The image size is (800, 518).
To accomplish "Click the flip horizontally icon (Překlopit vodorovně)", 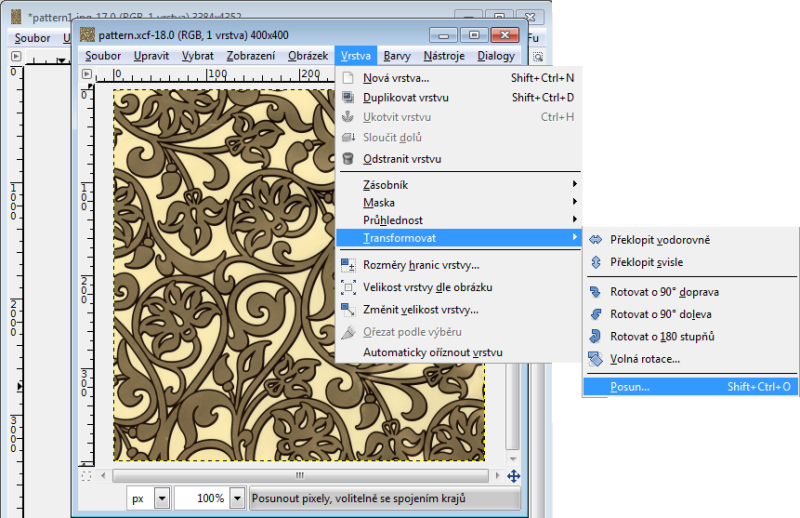I will coord(596,240).
